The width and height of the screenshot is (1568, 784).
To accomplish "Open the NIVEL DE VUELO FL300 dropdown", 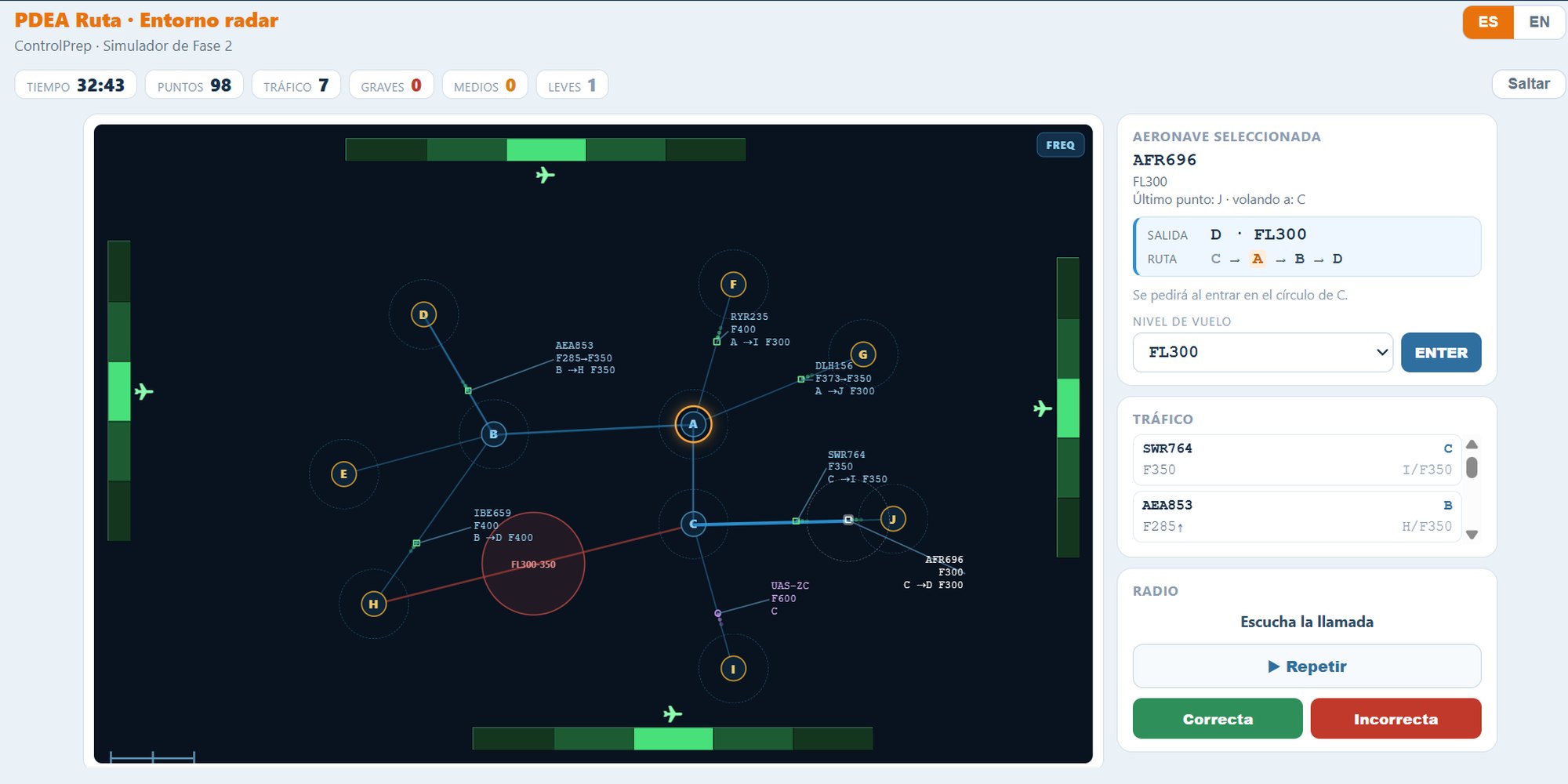I will pos(1262,352).
